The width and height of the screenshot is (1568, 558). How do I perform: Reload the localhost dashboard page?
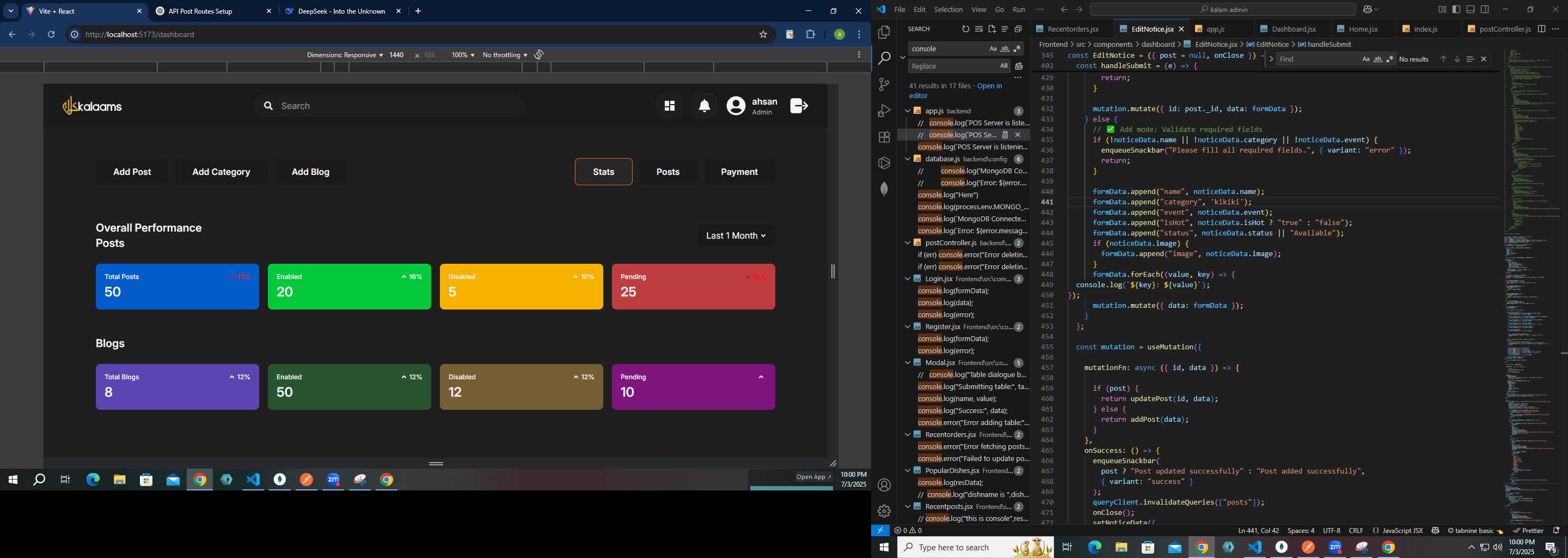pos(51,35)
